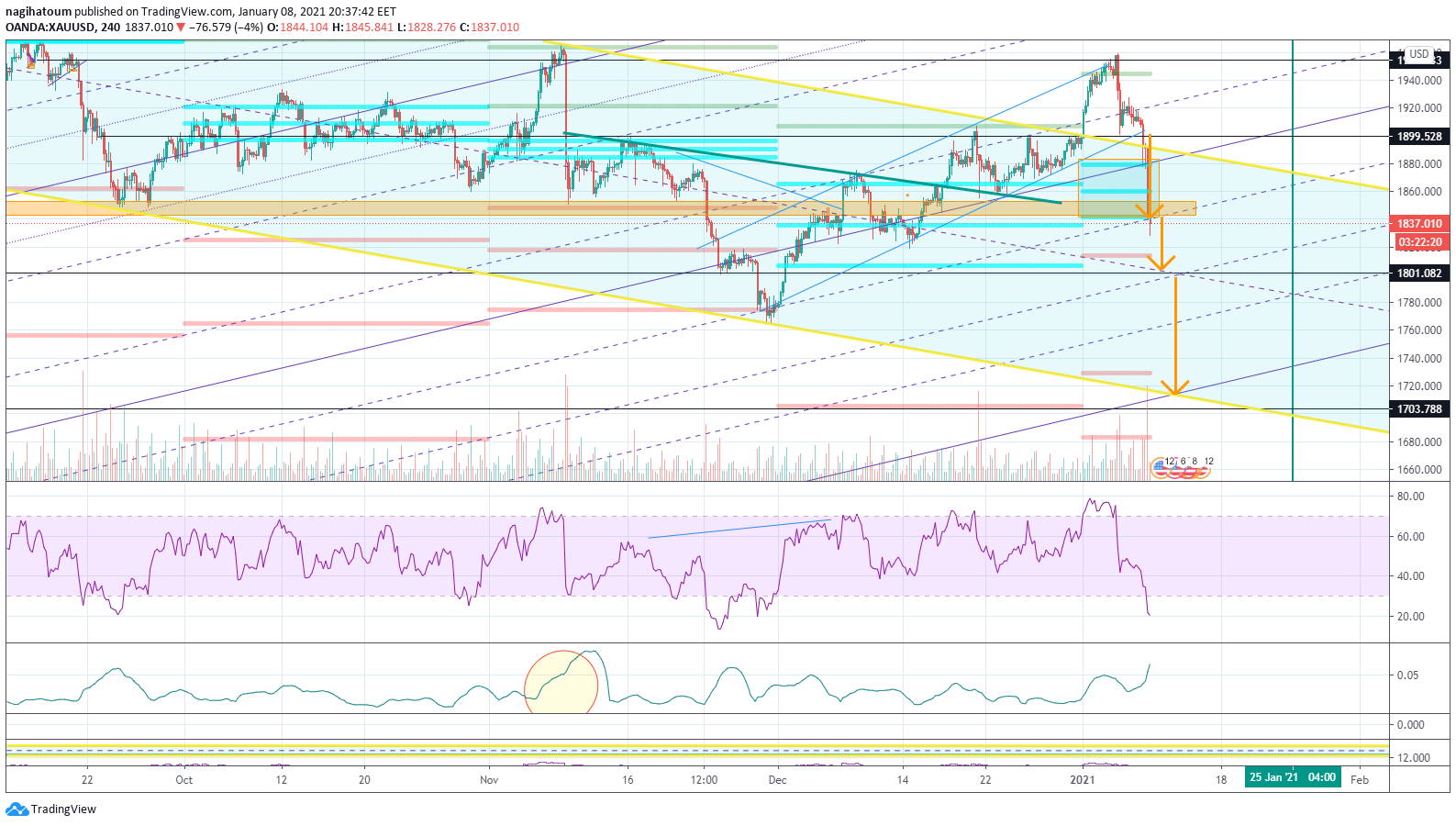This screenshot has height=826, width=1456.
Task: Click the 40.00 RSI axis value
Action: pyautogui.click(x=1410, y=576)
